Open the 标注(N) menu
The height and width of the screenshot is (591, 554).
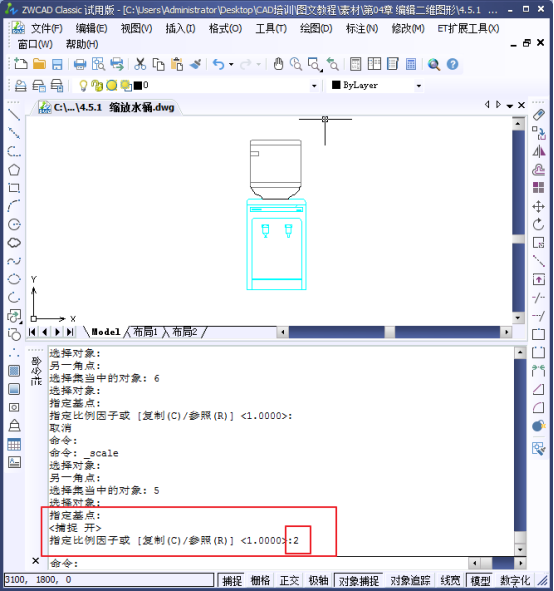362,28
